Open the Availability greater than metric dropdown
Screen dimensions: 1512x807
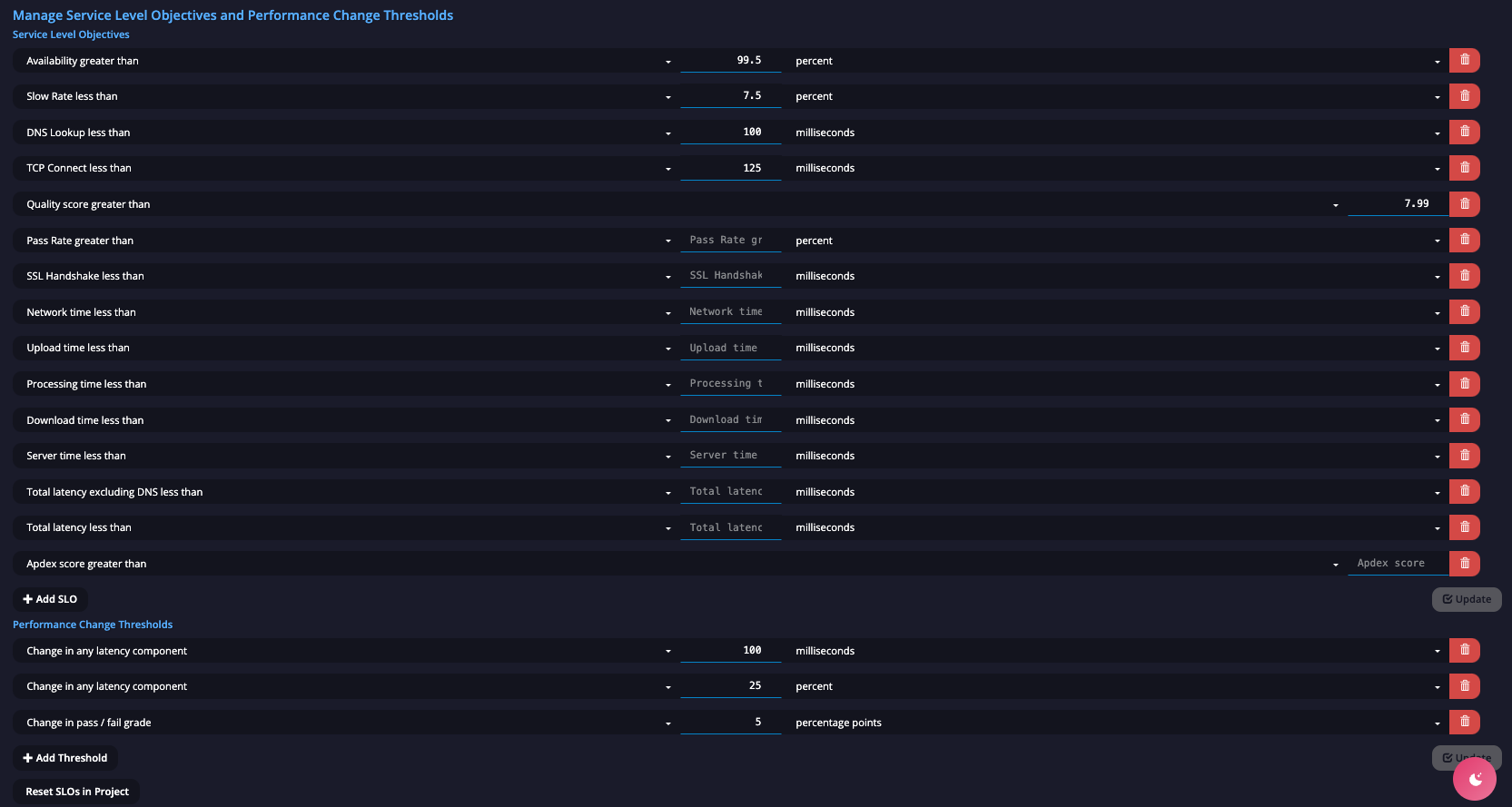pyautogui.click(x=345, y=61)
